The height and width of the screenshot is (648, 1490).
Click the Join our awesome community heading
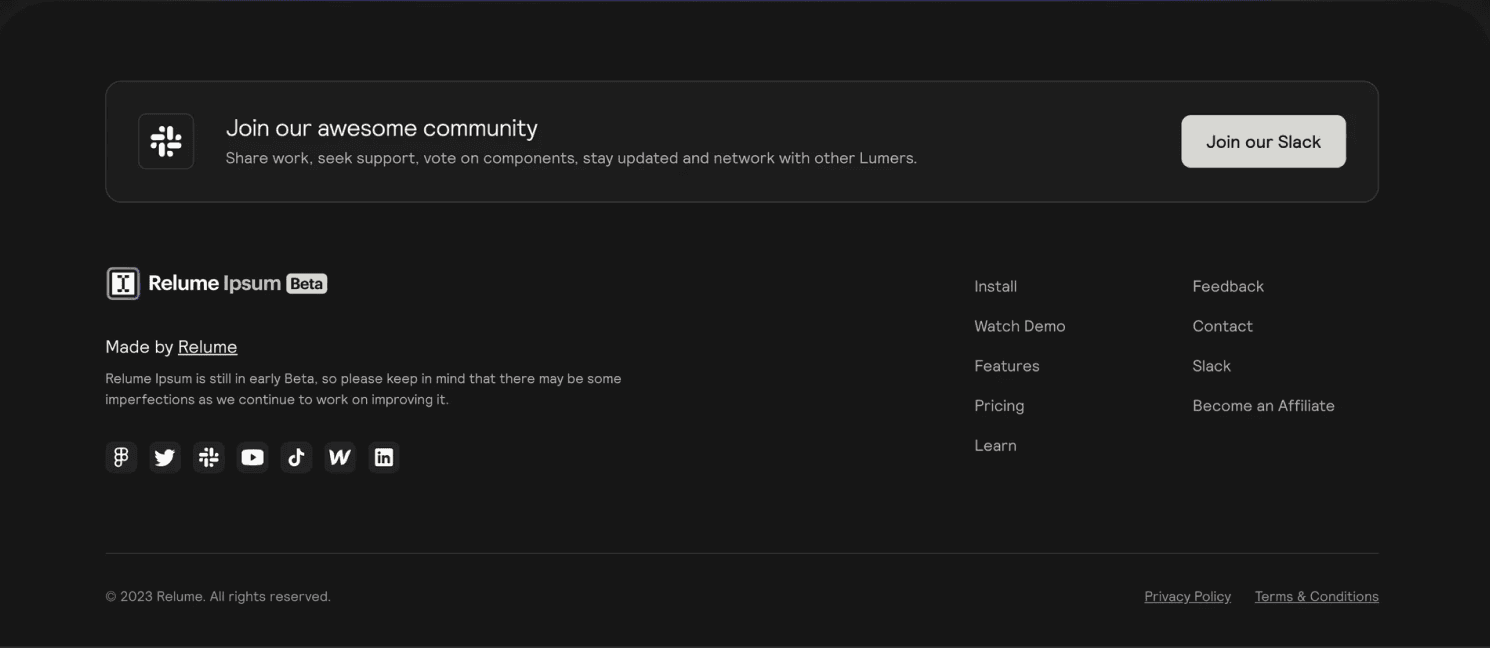tap(381, 128)
